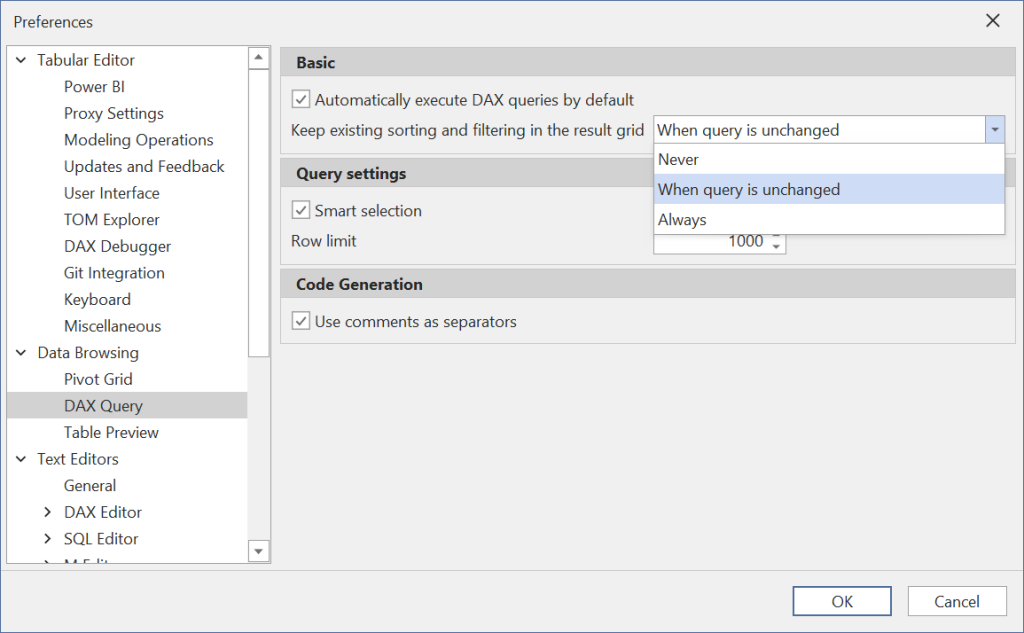Disable Smart selection
The image size is (1024, 633).
click(299, 210)
